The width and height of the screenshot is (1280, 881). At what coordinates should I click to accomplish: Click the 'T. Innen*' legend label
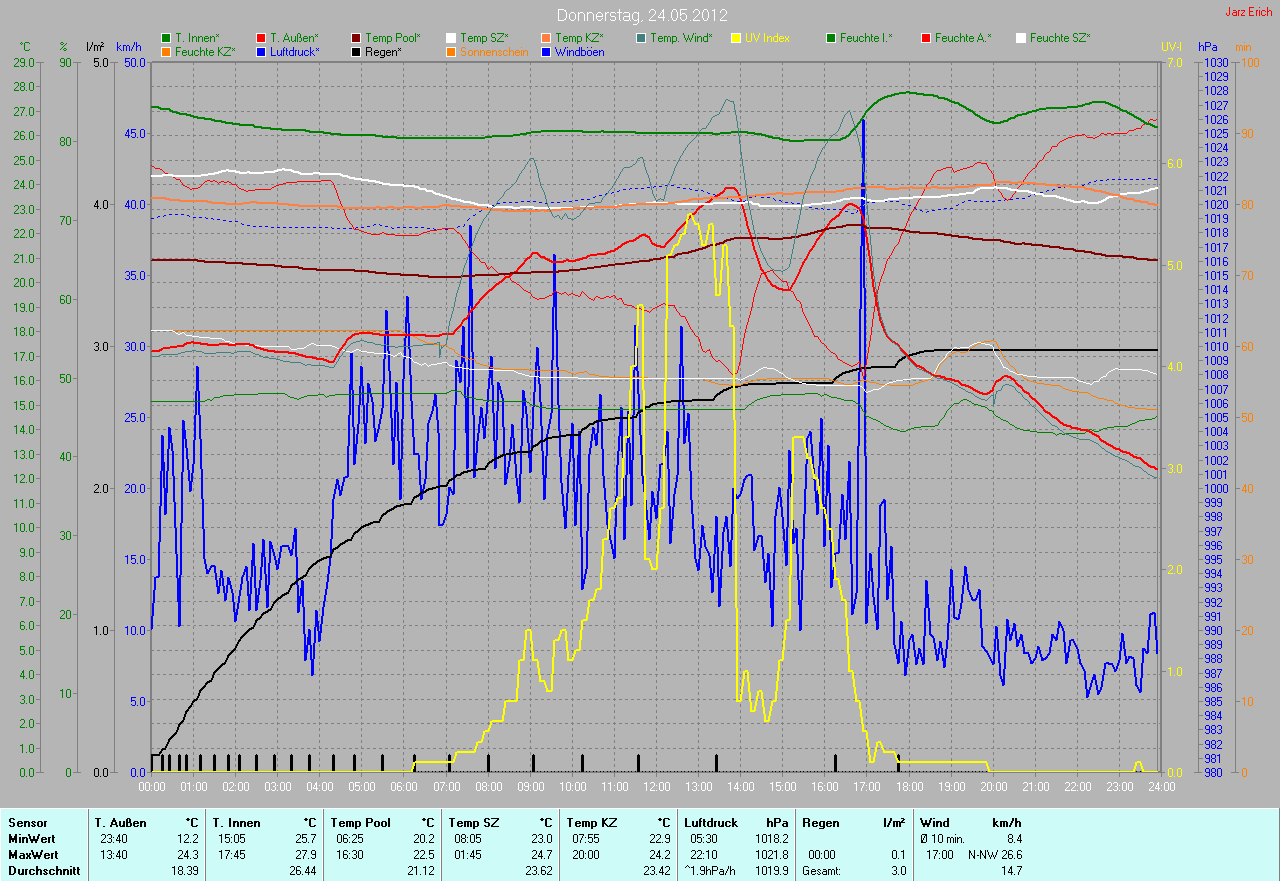(x=197, y=38)
